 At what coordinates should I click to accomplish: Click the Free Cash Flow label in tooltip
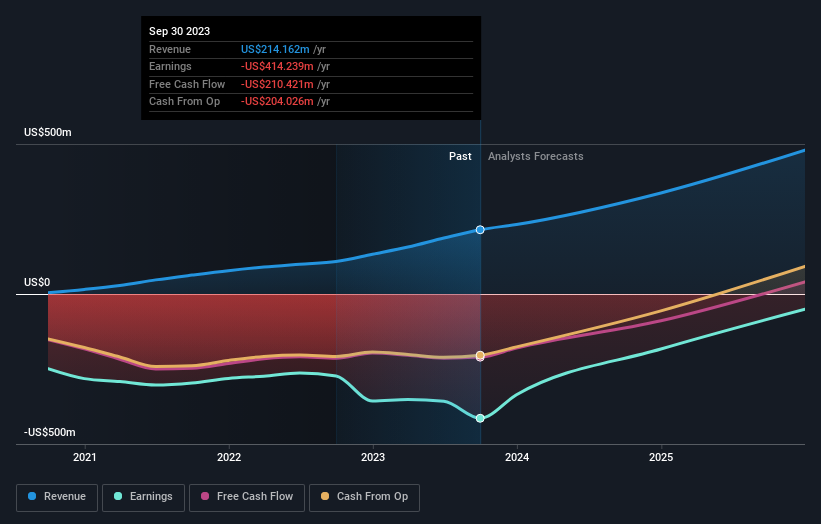pyautogui.click(x=187, y=84)
